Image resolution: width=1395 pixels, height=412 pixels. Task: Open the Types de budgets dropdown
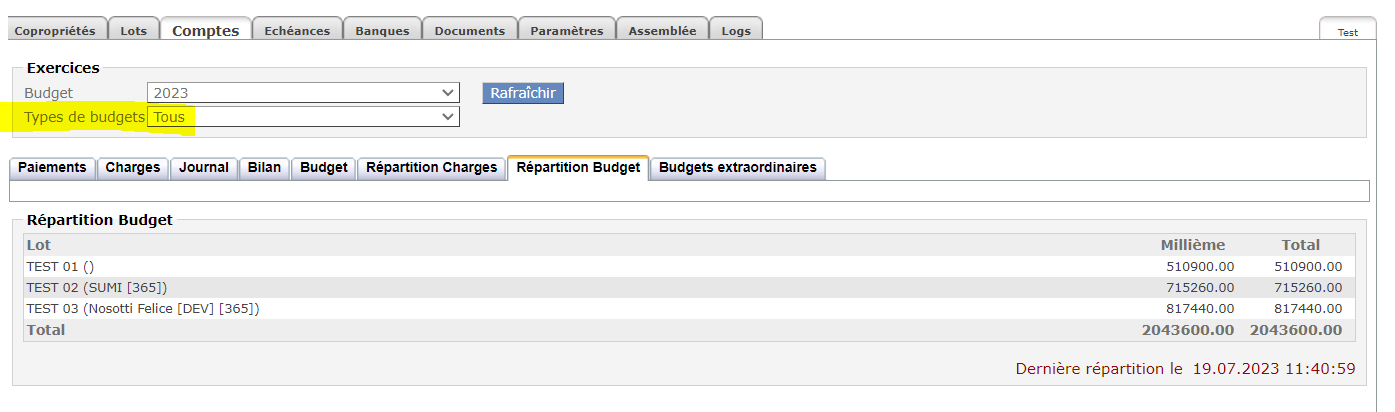pos(303,117)
